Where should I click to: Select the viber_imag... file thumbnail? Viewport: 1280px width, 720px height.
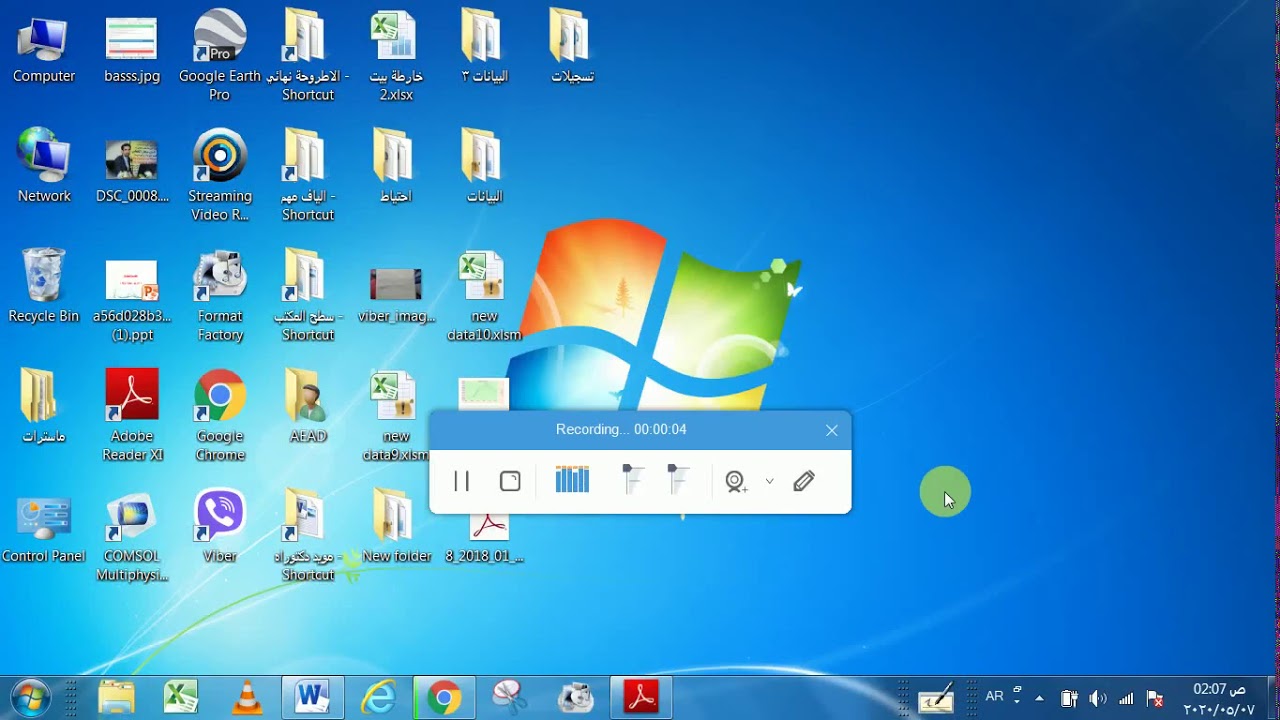tap(396, 295)
